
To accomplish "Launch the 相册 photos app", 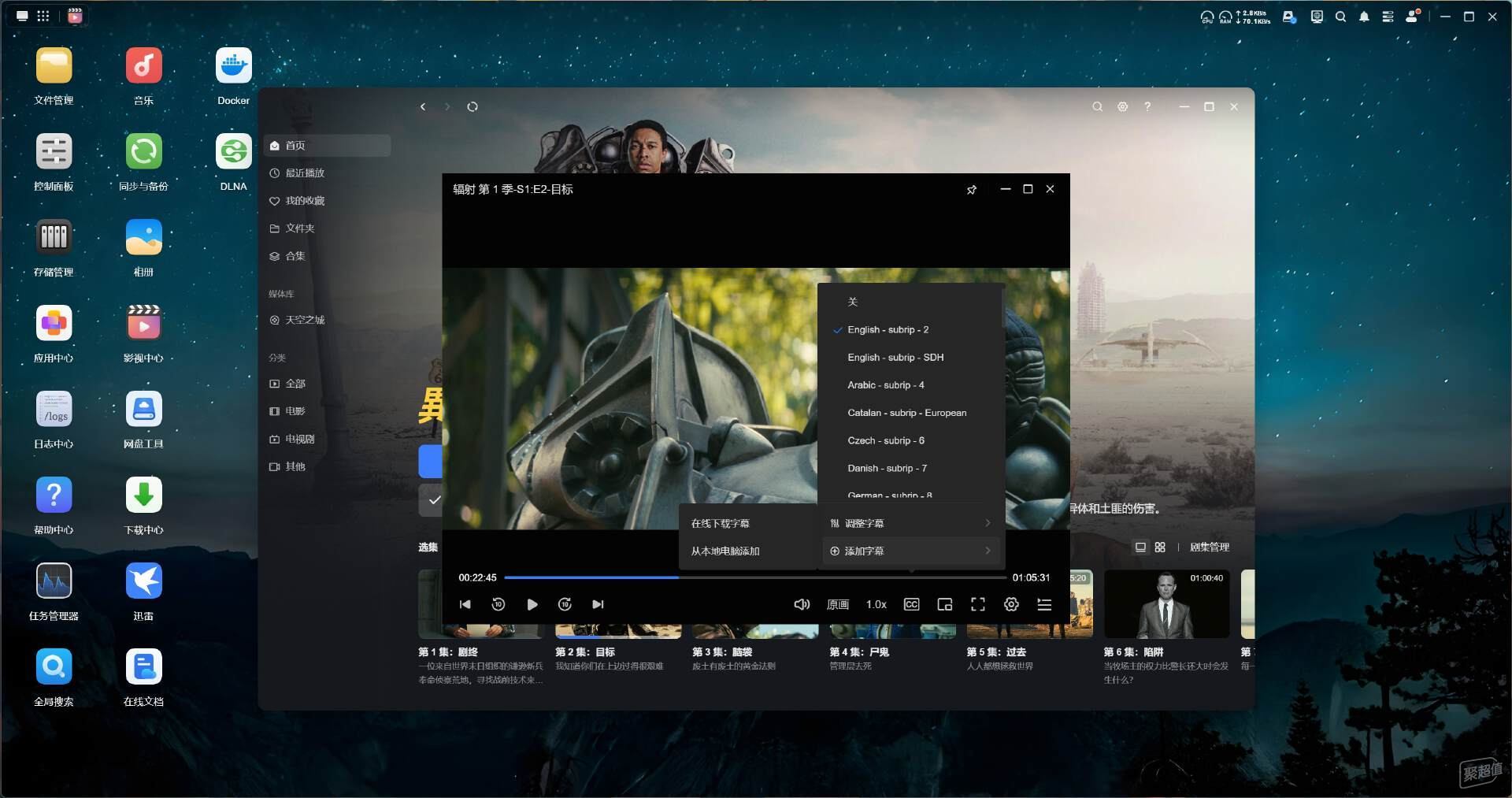I will (143, 238).
